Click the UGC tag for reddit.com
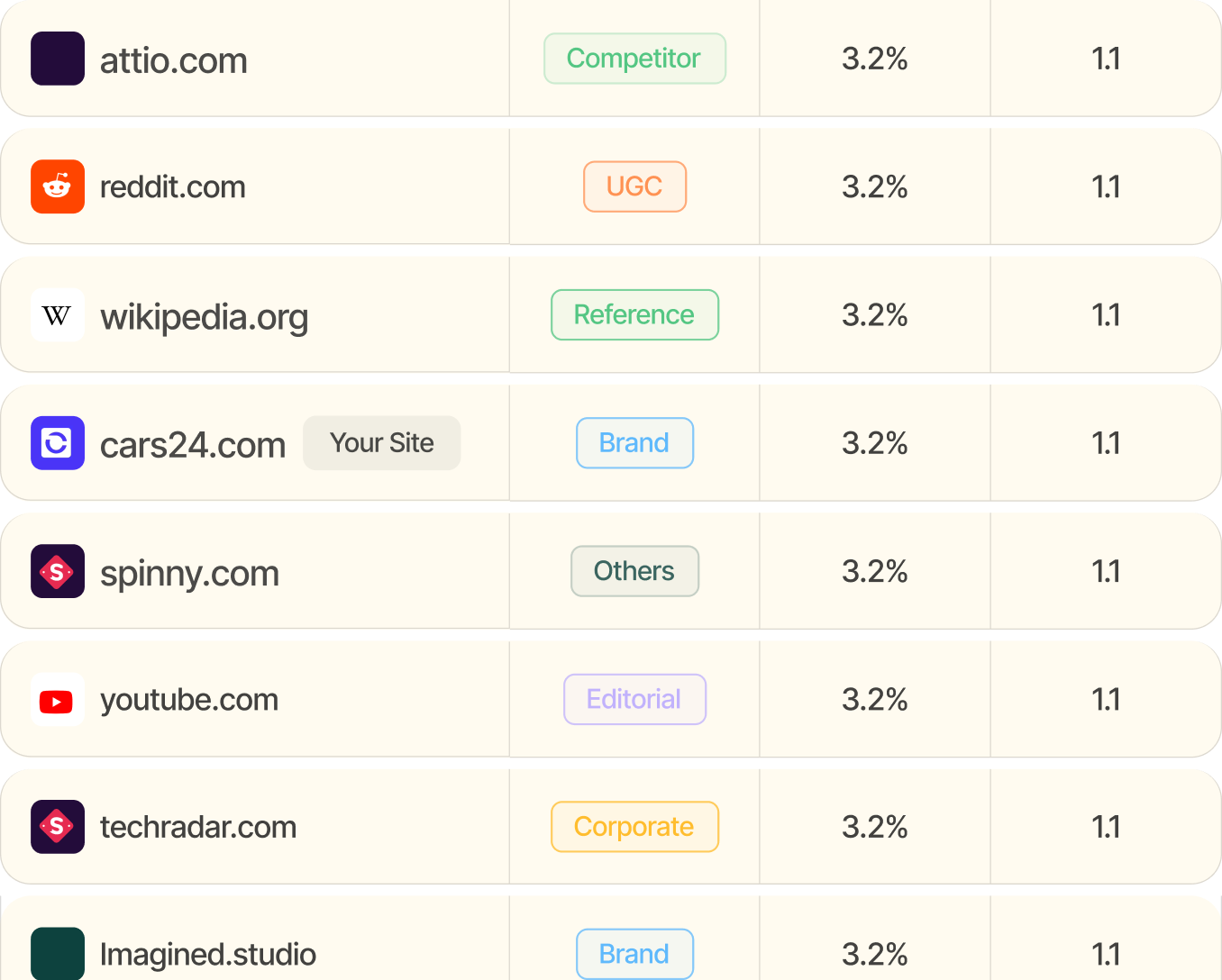Image resolution: width=1222 pixels, height=980 pixels. 634,186
